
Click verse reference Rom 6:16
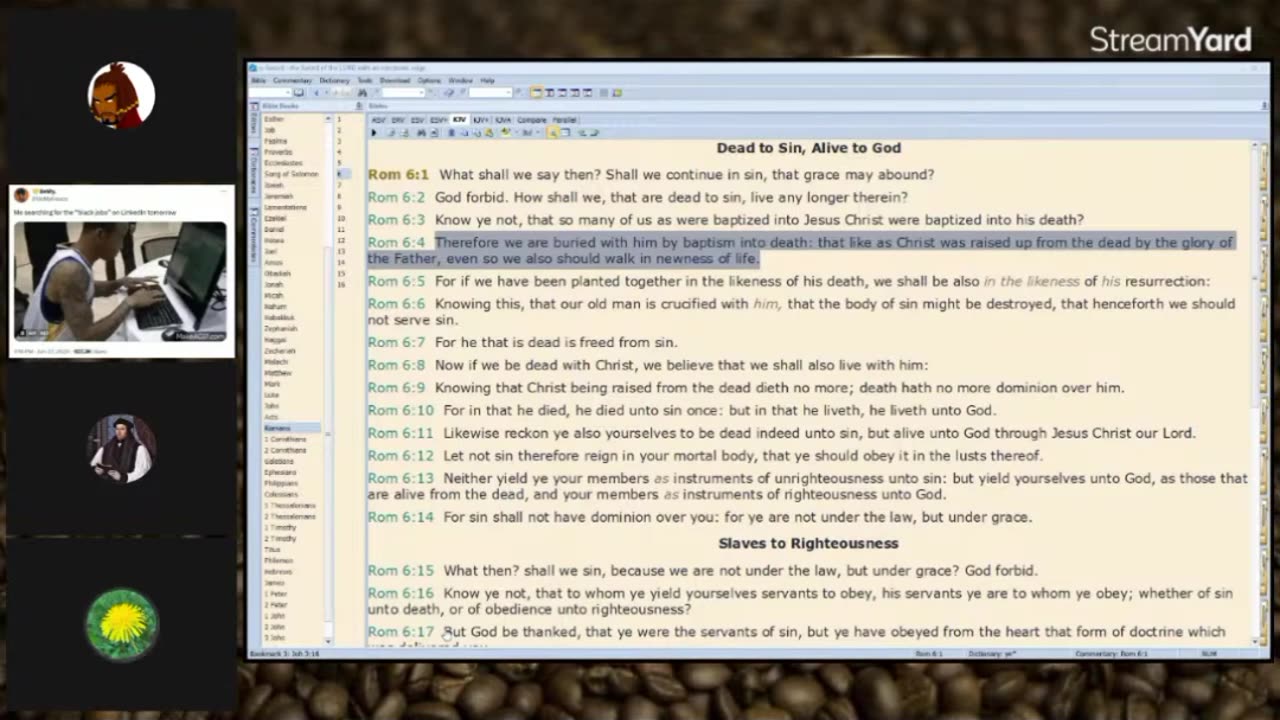[400, 593]
